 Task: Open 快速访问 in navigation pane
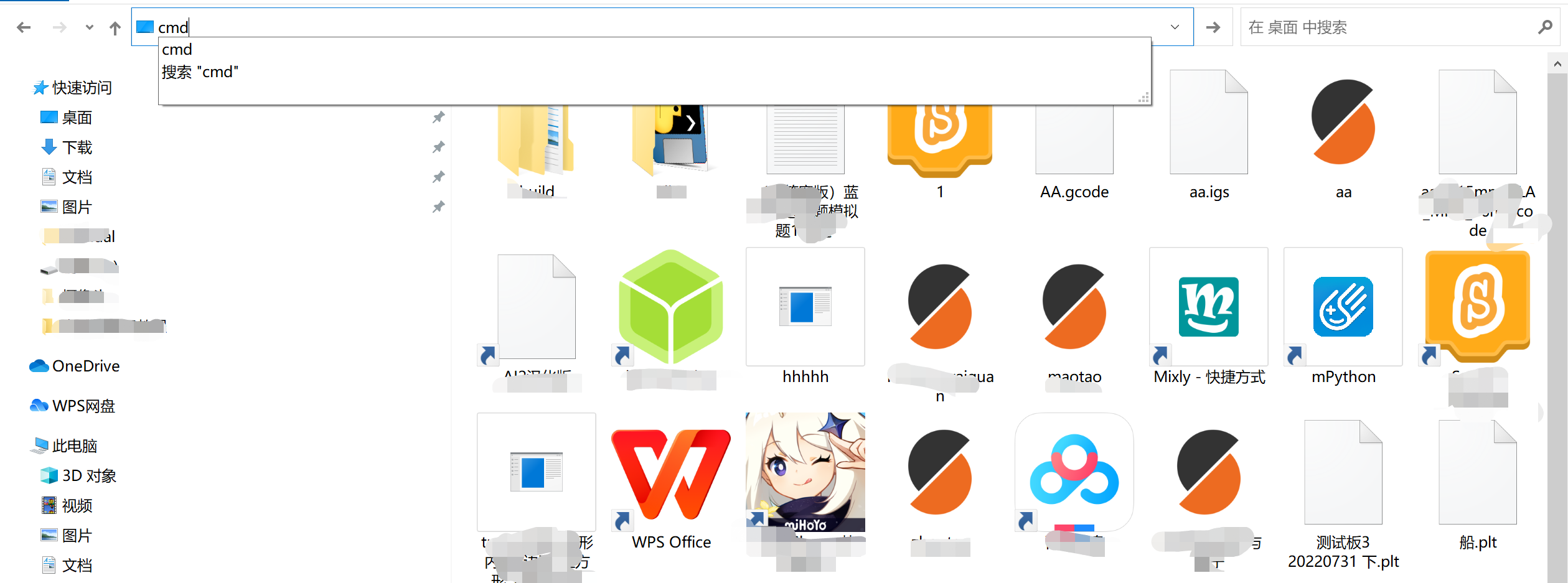click(73, 88)
